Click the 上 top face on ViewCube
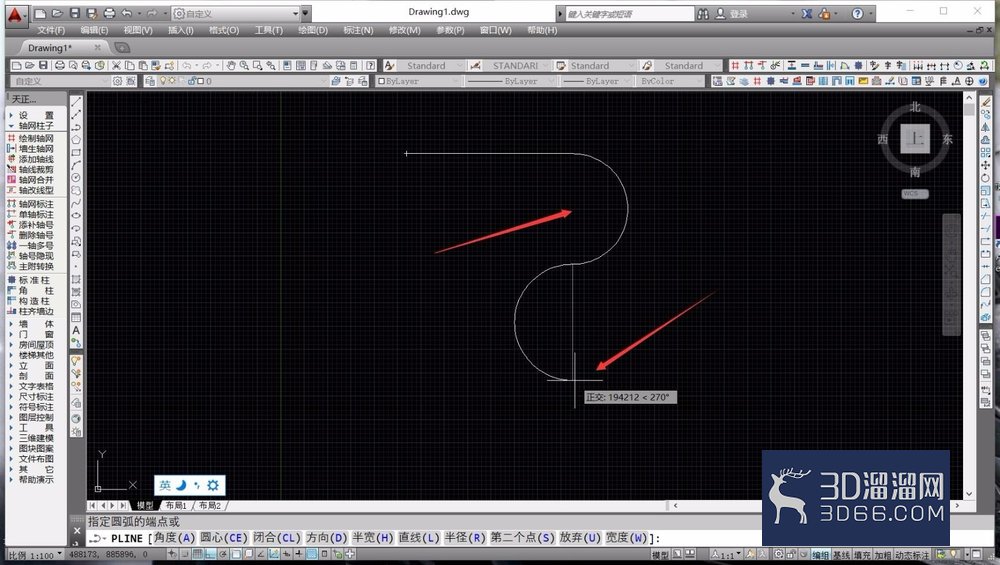Screen dimensions: 1000x565 [915, 138]
